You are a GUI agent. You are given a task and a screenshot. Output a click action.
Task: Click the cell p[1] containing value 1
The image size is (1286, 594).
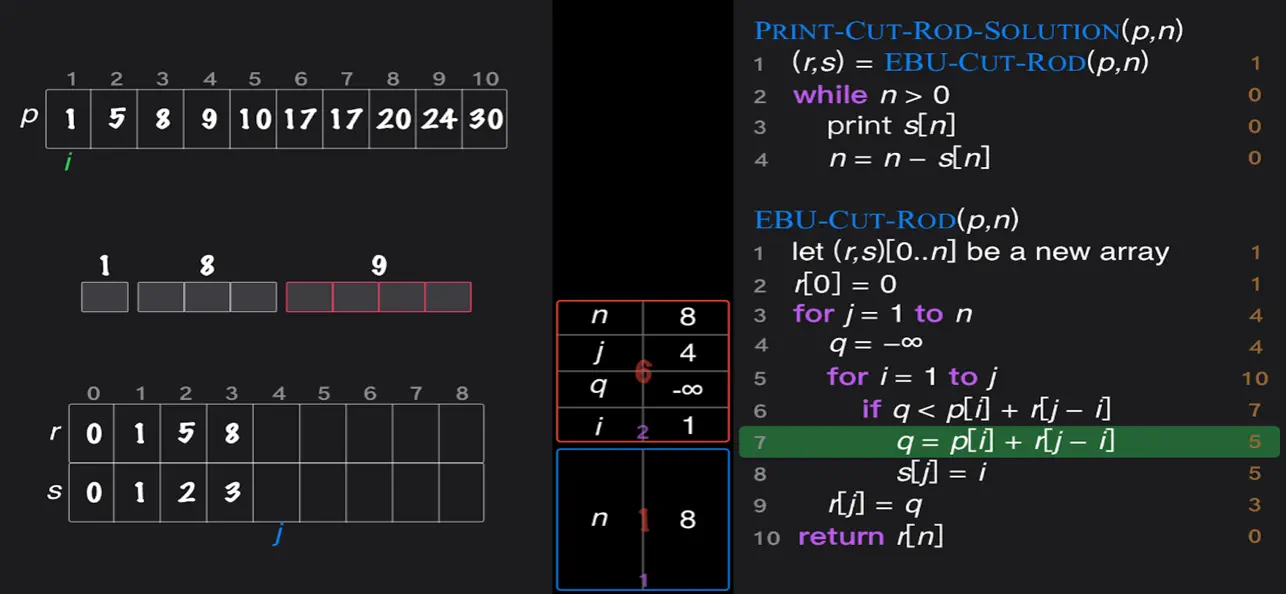click(x=70, y=118)
